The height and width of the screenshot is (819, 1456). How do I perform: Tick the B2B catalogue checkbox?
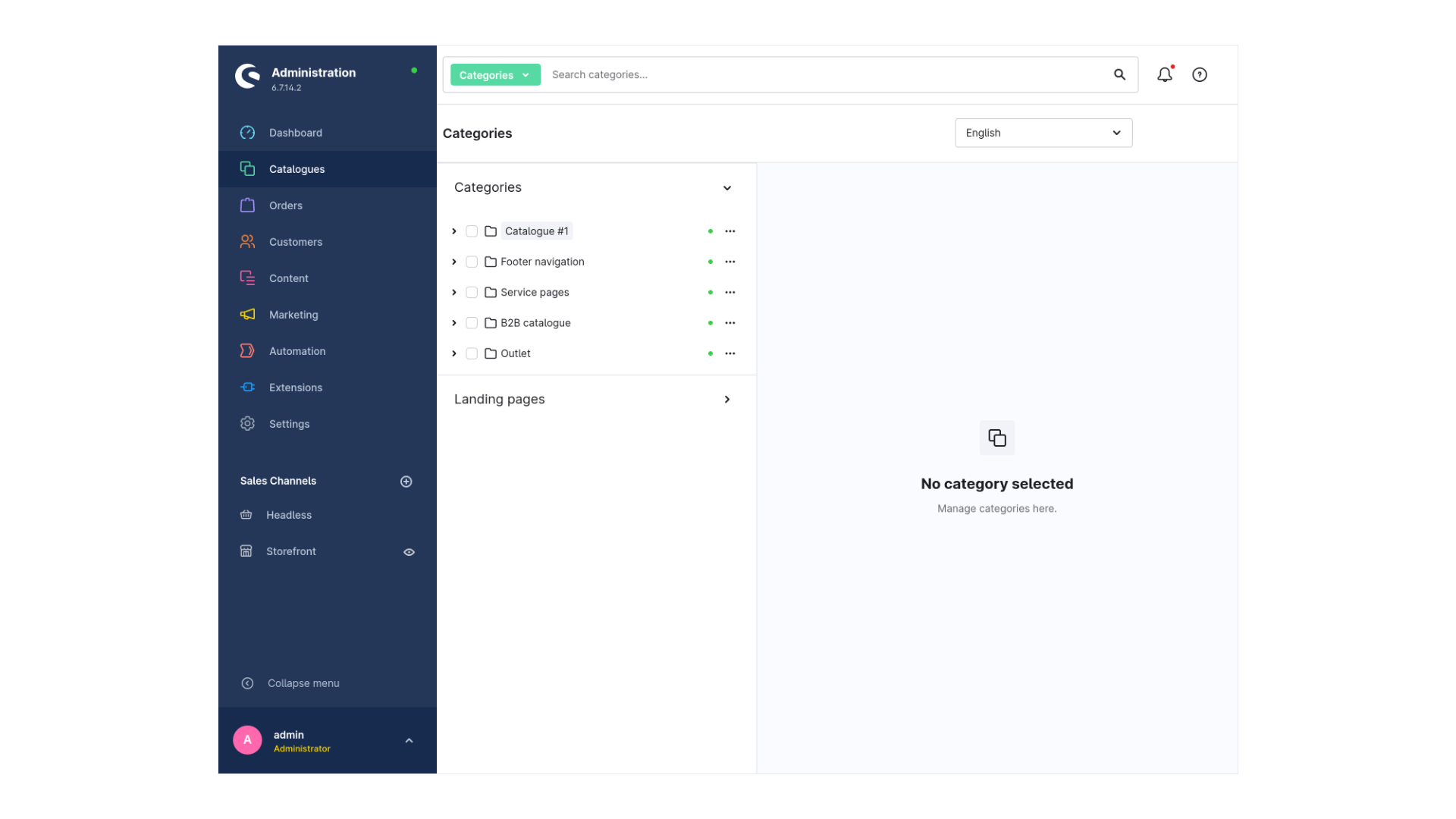tap(472, 323)
